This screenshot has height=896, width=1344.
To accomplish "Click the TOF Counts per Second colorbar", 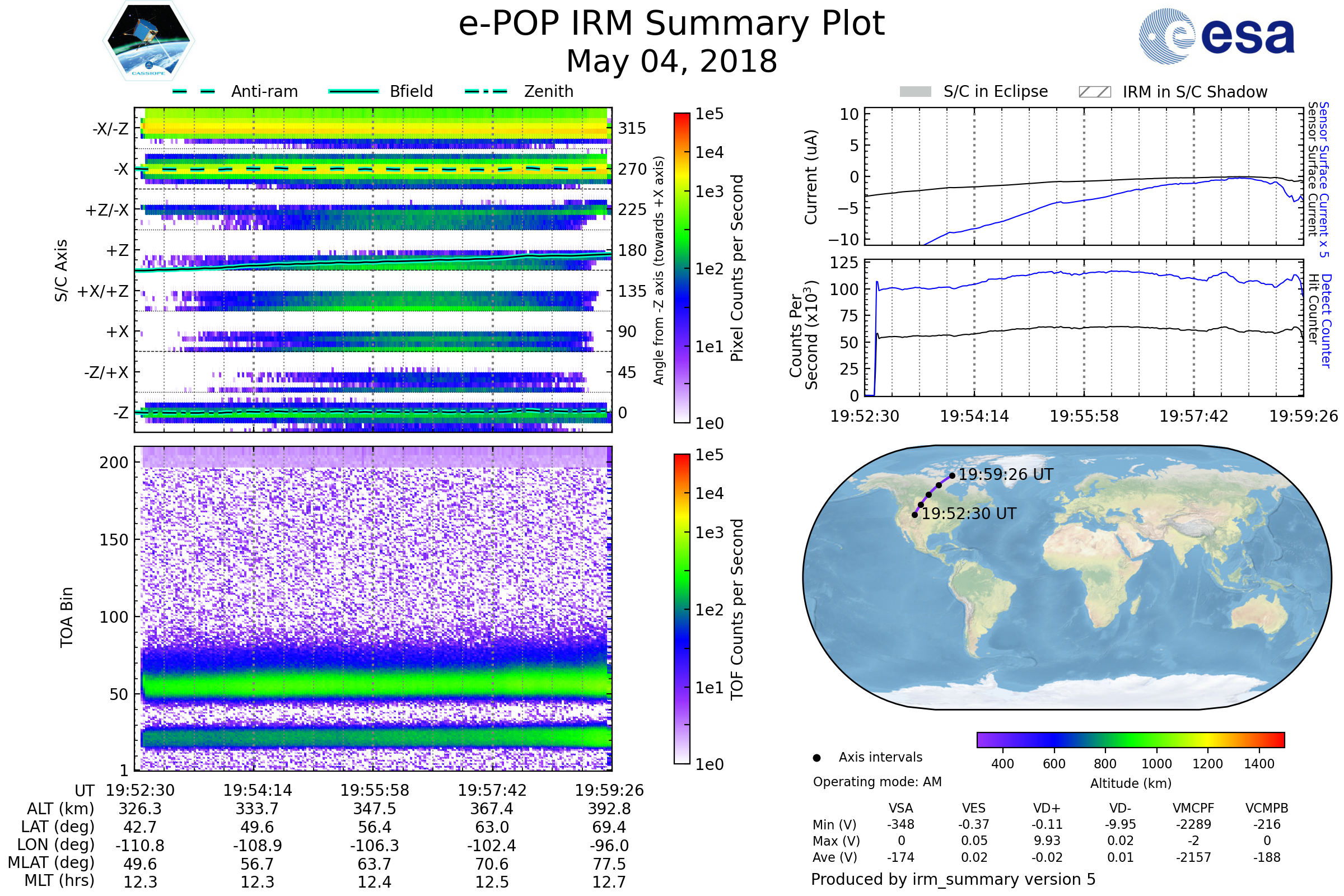I will click(682, 609).
